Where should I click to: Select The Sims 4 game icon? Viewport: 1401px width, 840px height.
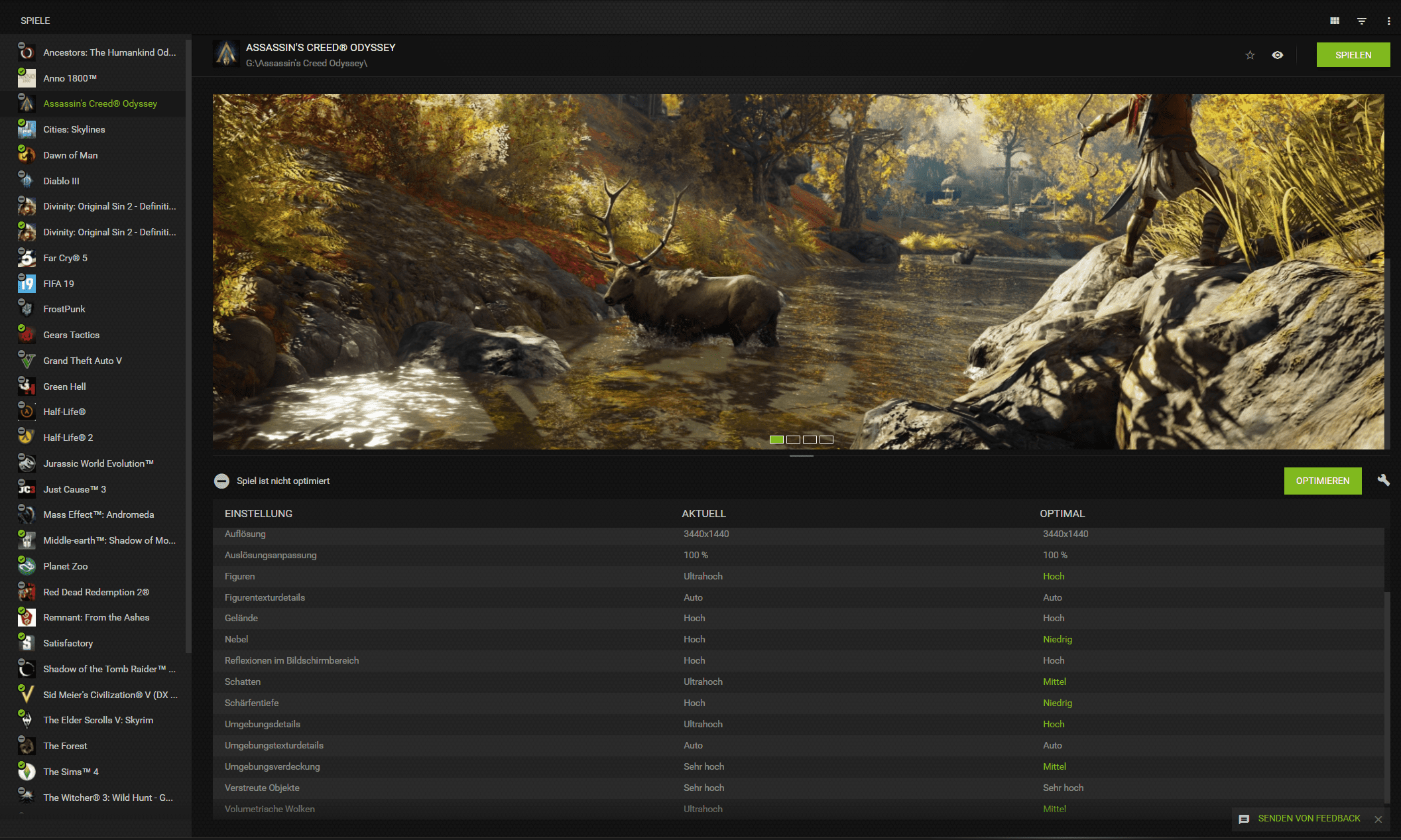pyautogui.click(x=27, y=772)
